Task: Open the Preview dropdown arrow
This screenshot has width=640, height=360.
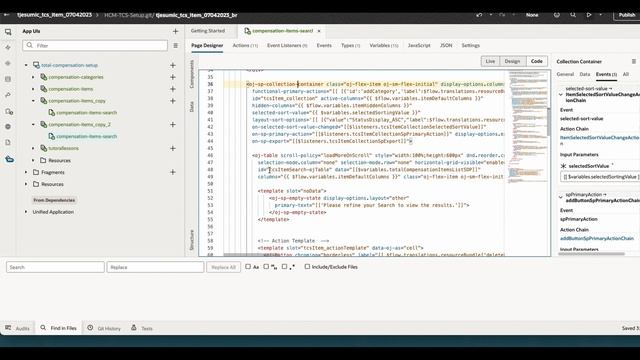Action: [600, 15]
